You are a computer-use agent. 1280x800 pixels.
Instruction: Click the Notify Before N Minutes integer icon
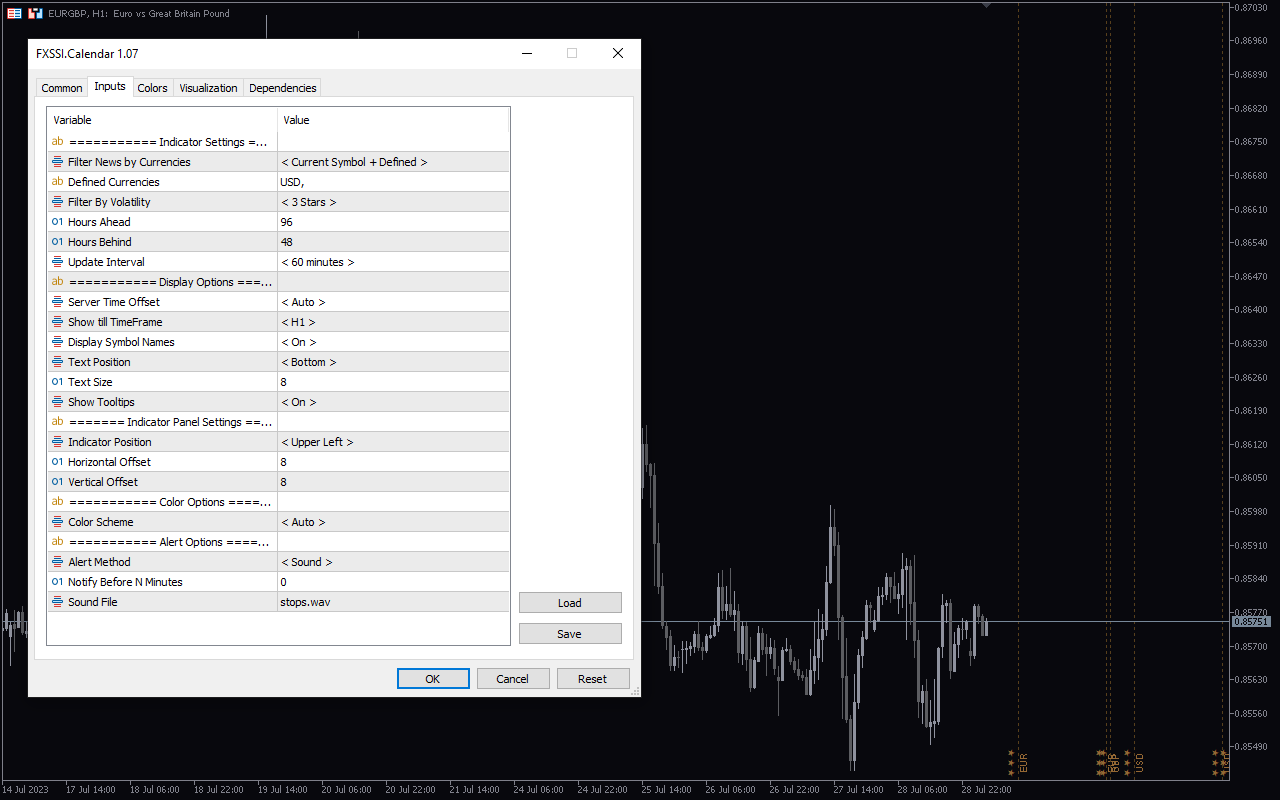(x=57, y=582)
